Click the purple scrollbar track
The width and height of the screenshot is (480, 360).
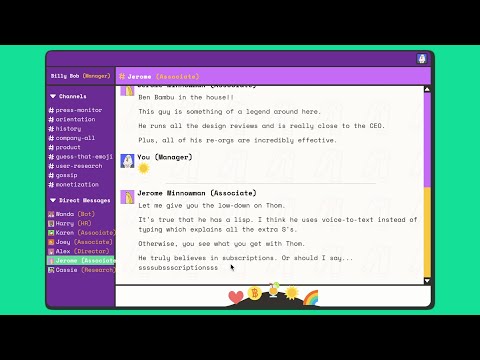tap(427, 140)
